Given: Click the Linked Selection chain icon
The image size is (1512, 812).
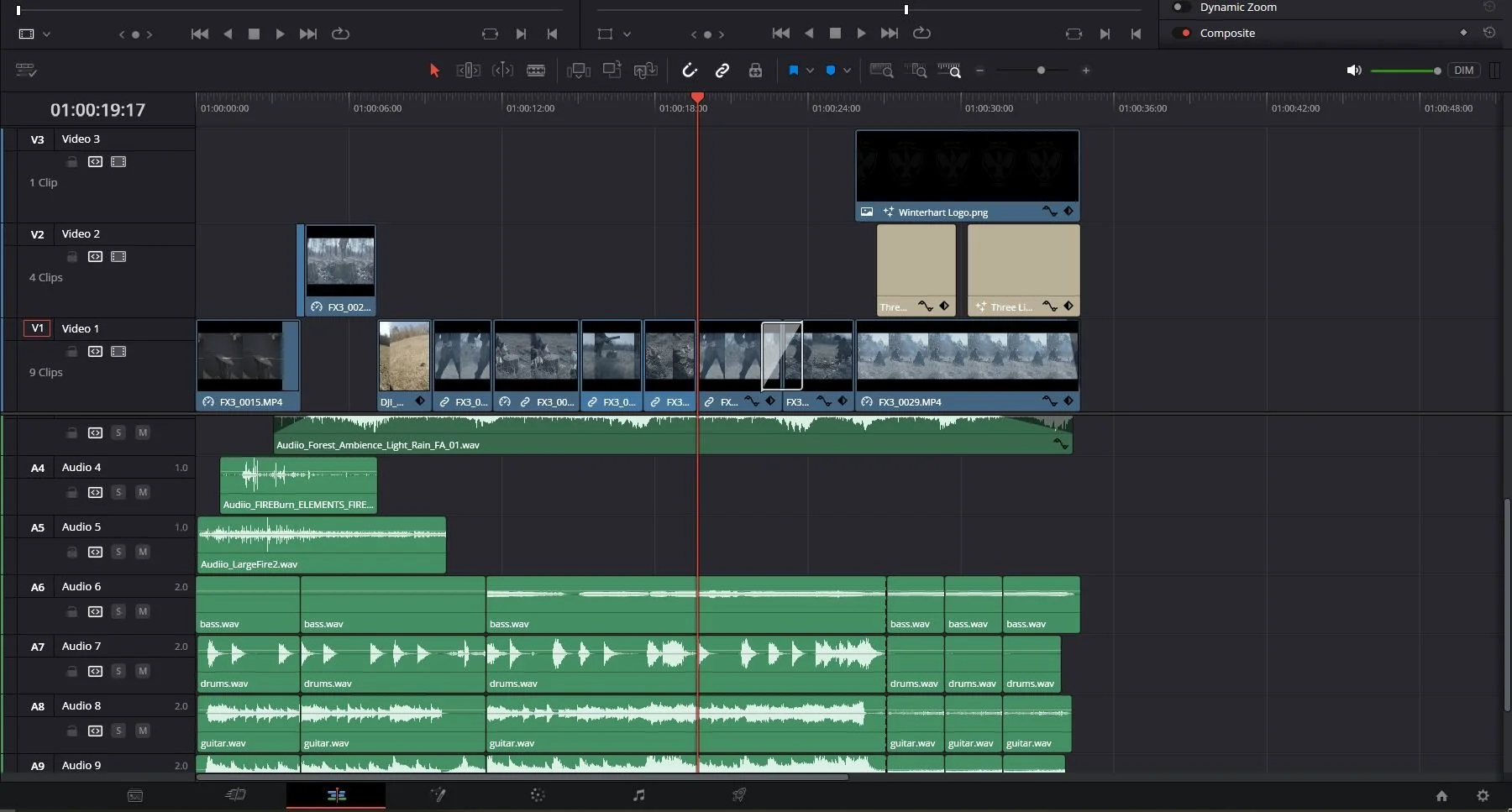Looking at the screenshot, I should [x=722, y=71].
